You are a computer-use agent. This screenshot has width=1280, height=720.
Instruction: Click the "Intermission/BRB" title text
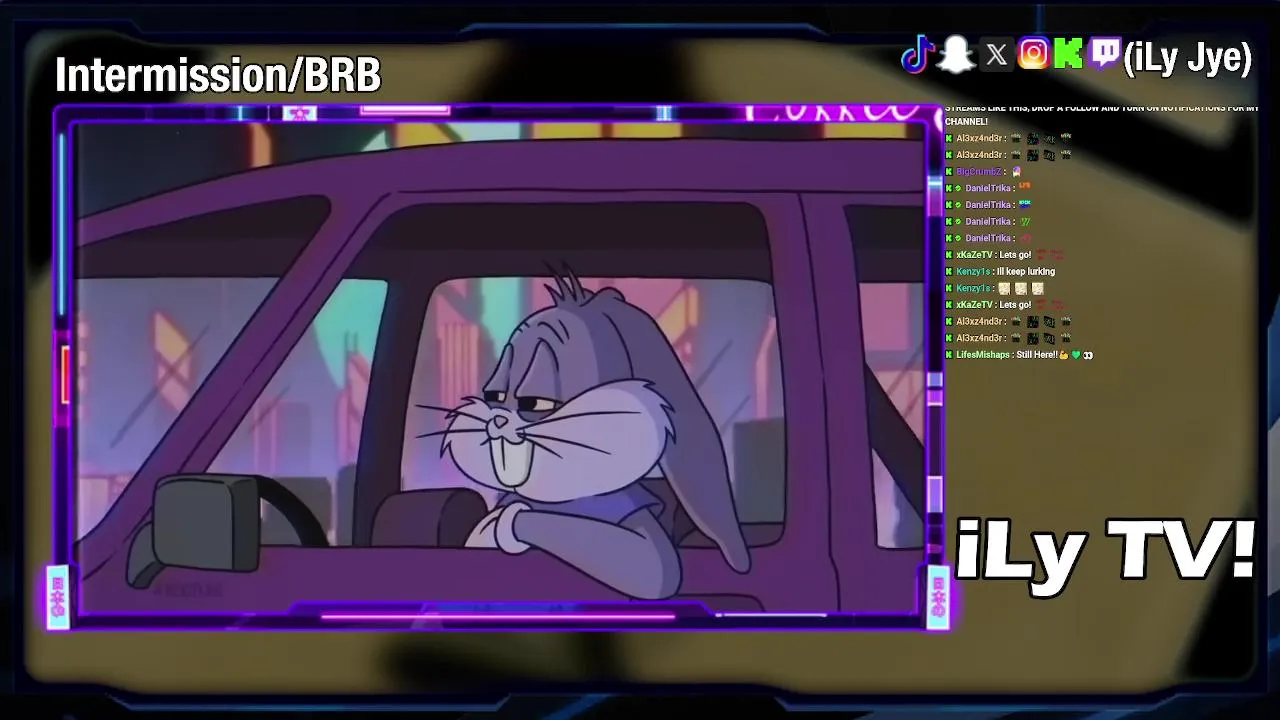click(x=218, y=75)
